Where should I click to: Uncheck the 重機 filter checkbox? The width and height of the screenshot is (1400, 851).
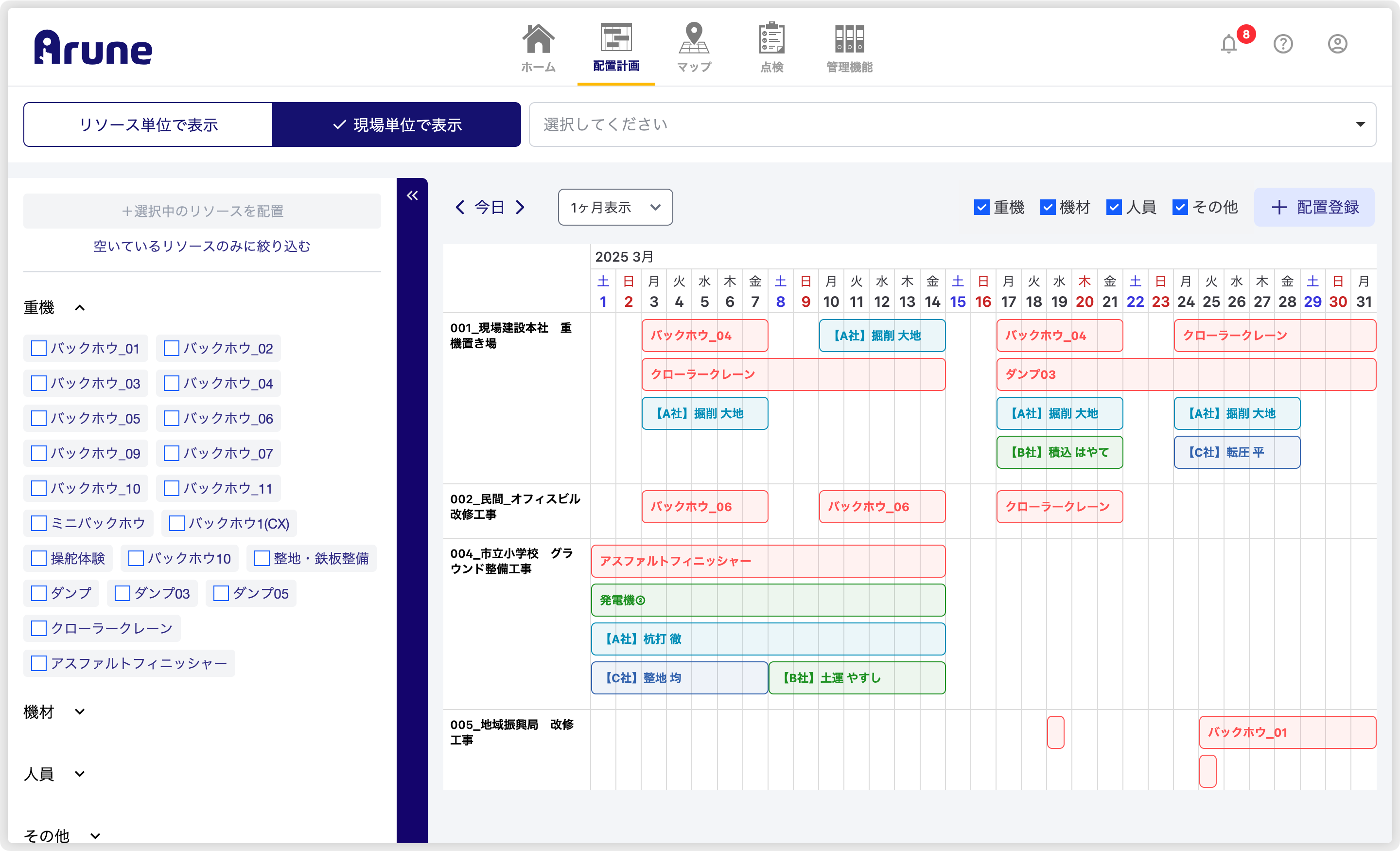click(981, 208)
